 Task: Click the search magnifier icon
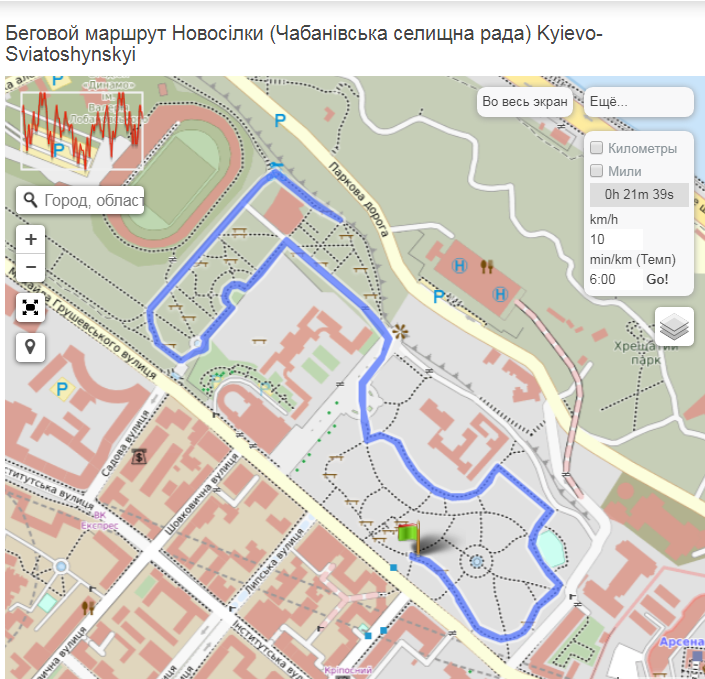point(30,200)
